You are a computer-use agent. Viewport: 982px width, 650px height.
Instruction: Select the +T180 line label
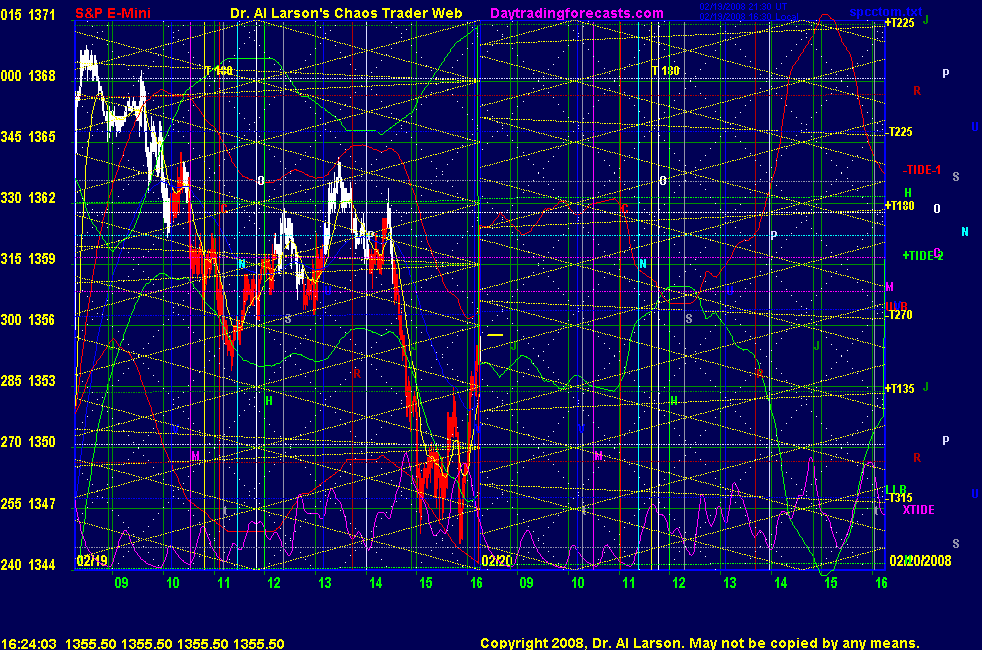point(899,205)
